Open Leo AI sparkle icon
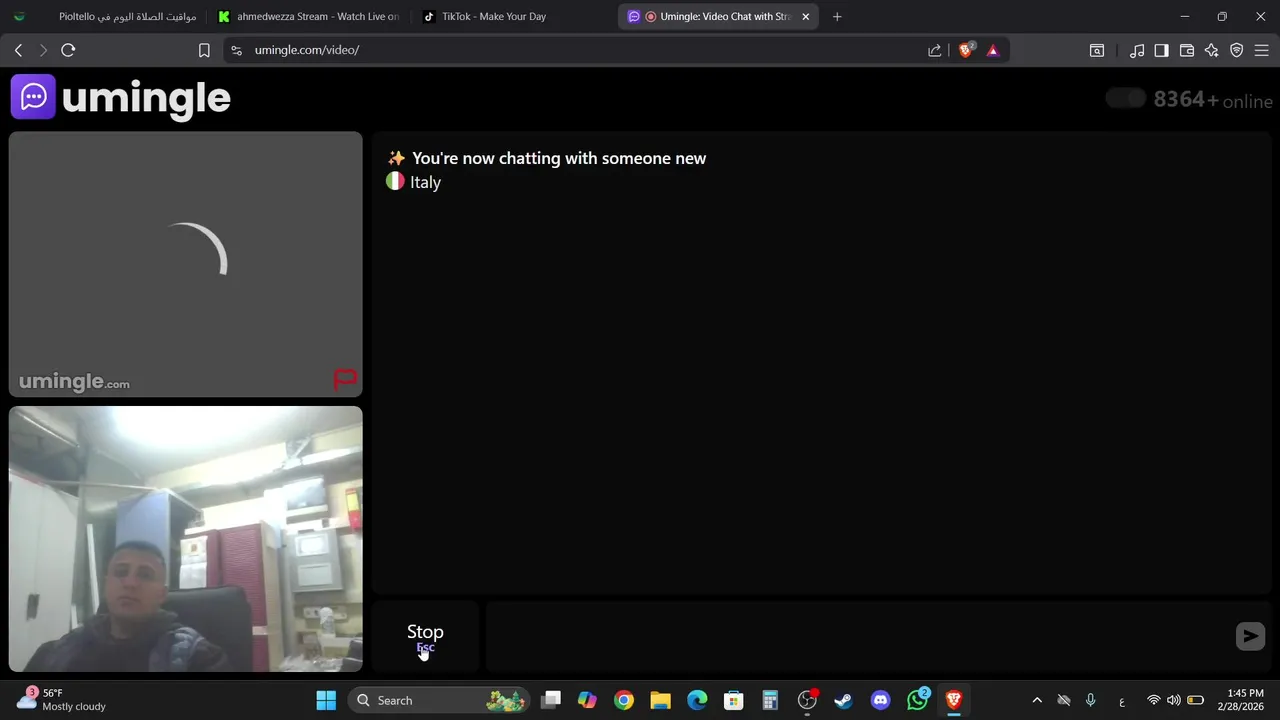1280x720 pixels. click(x=1212, y=50)
